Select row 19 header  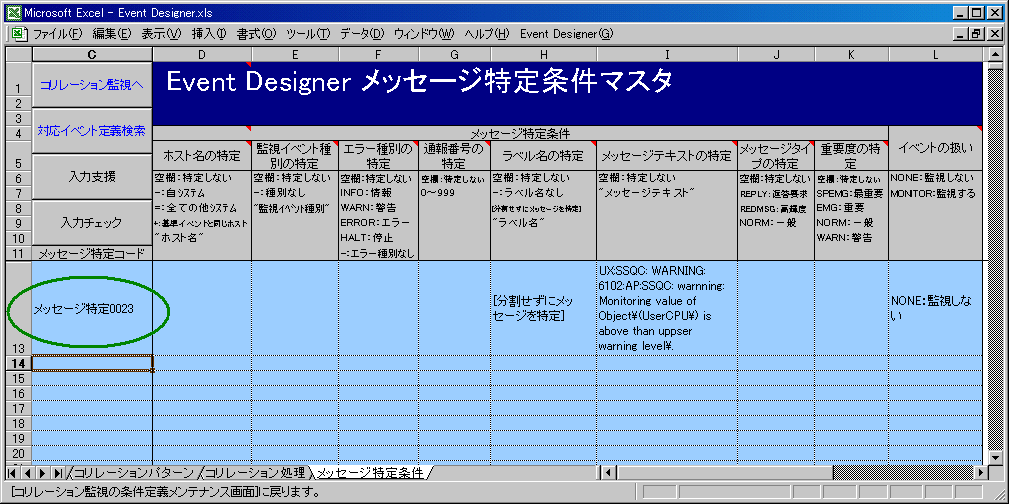coord(18,439)
